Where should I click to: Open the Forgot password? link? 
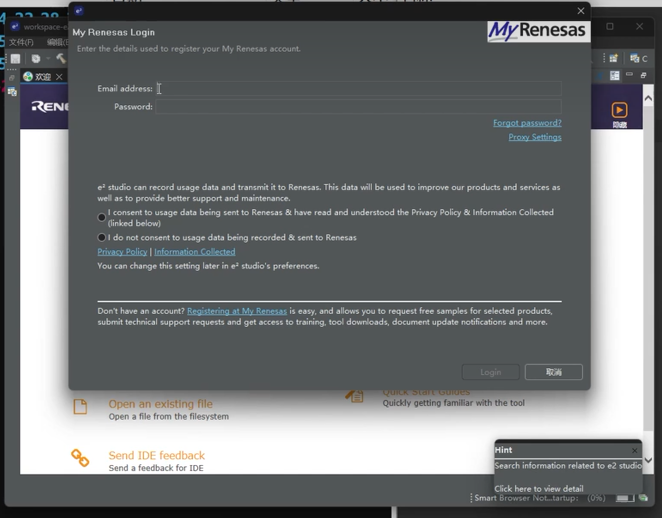click(527, 123)
